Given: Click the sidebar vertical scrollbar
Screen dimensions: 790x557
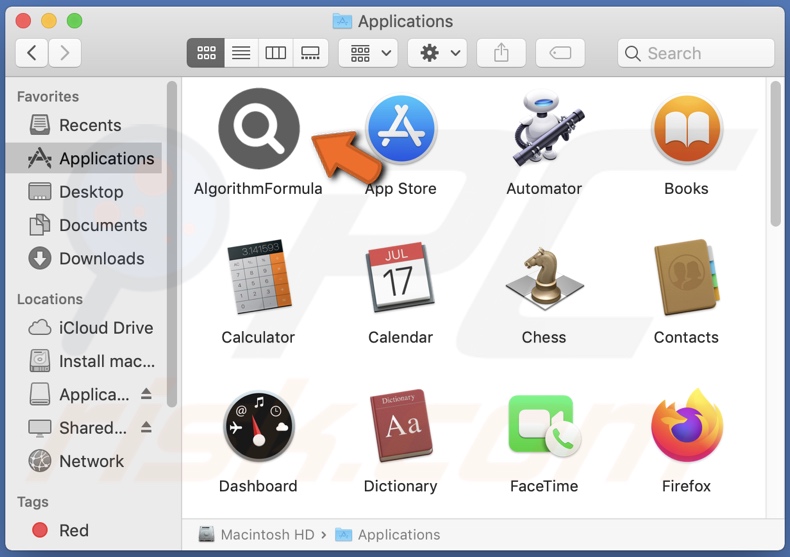Looking at the screenshot, I should pyautogui.click(x=172, y=244).
